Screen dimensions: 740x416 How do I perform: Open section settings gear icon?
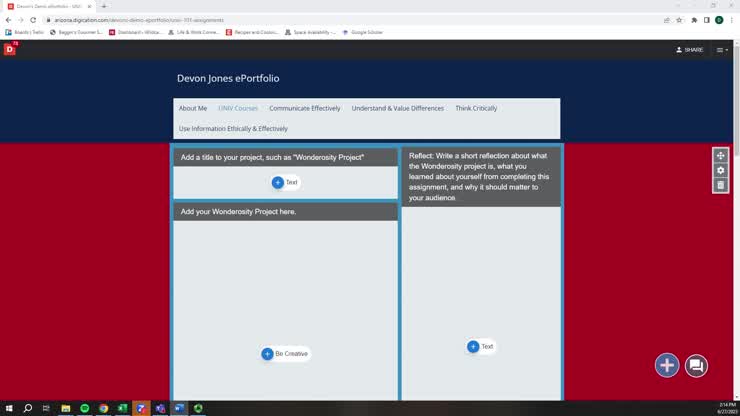(720, 170)
